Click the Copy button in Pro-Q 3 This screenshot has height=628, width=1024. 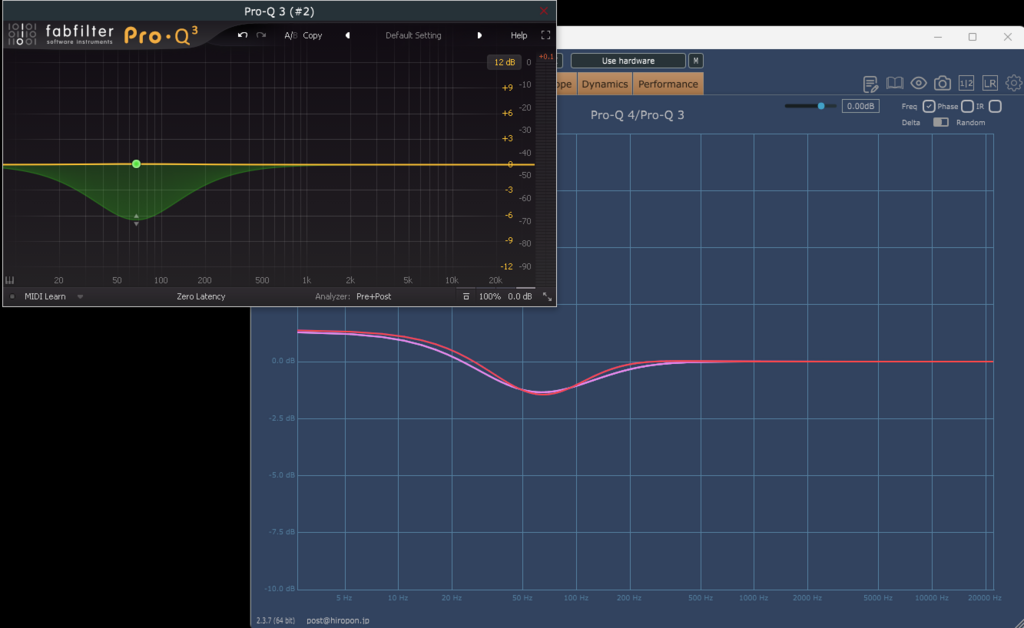(312, 35)
